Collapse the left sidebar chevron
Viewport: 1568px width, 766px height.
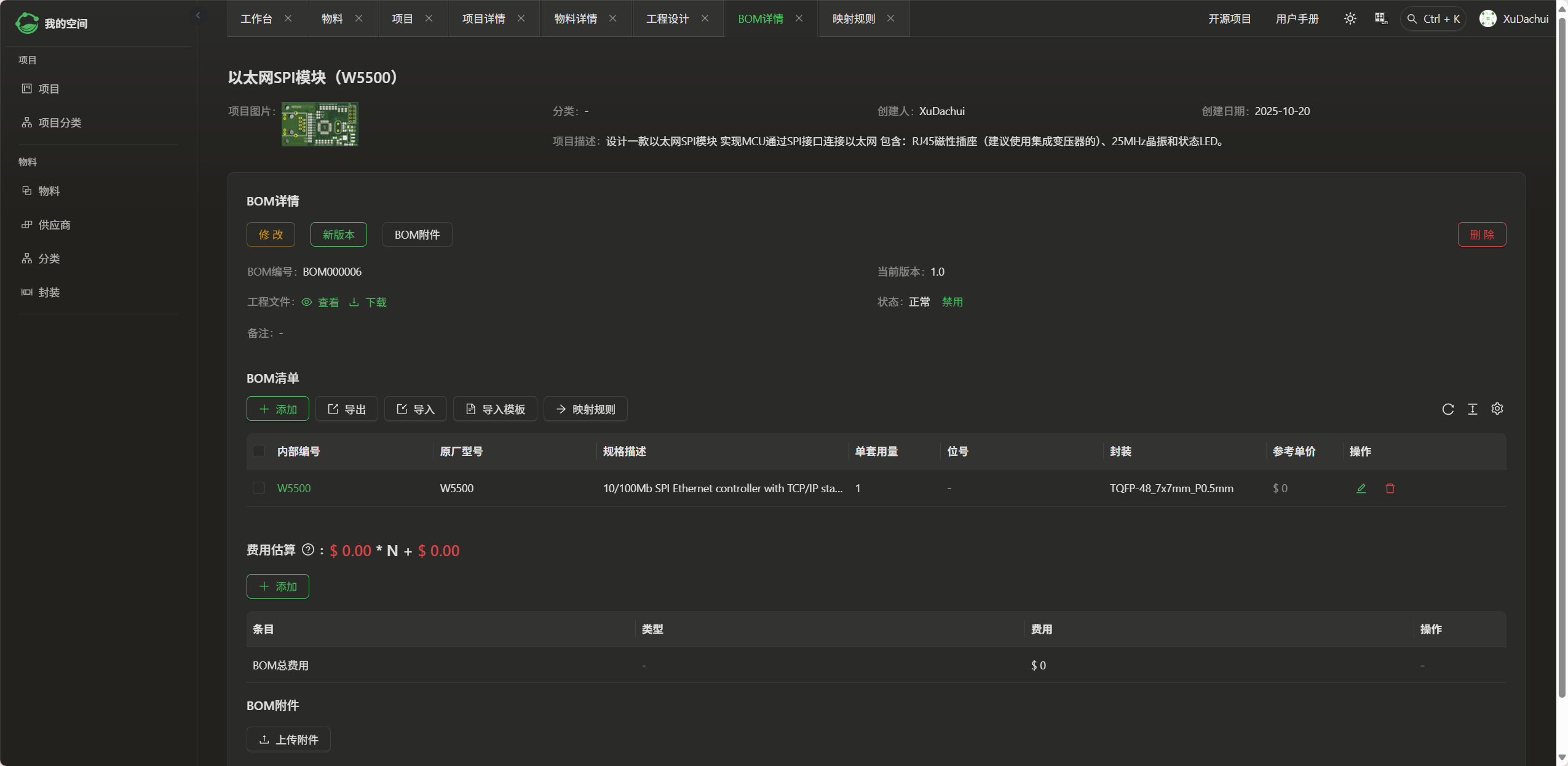[x=198, y=15]
